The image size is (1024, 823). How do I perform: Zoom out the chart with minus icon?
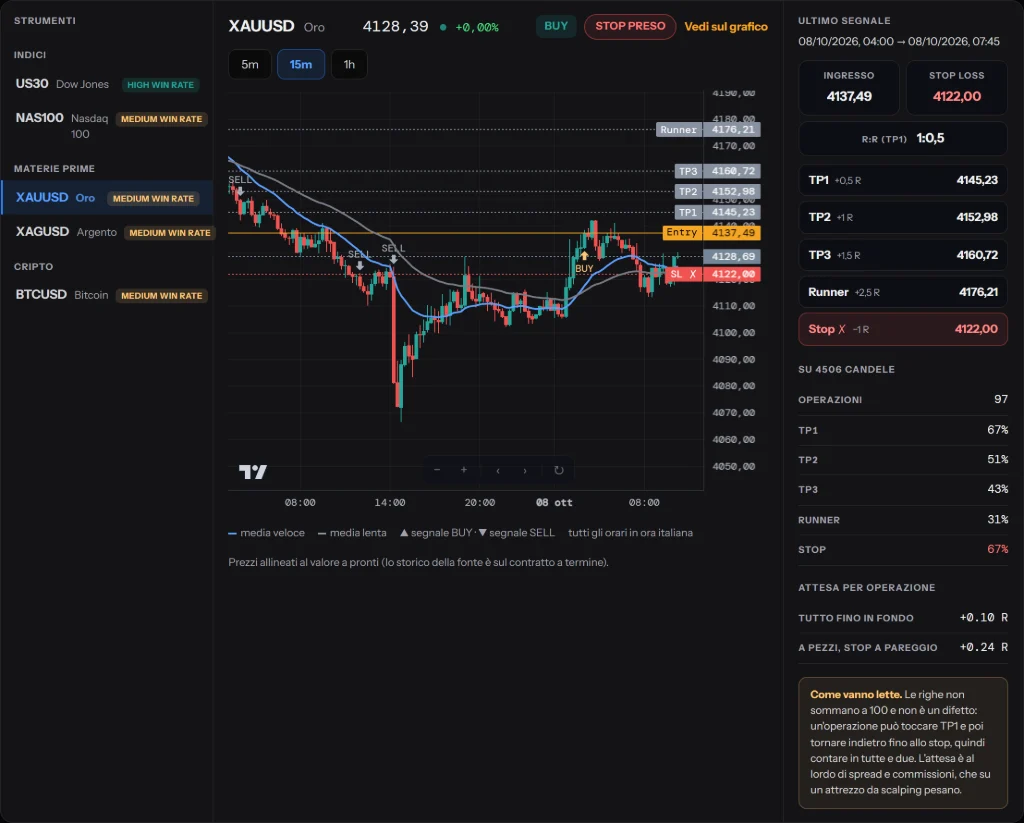pos(437,470)
